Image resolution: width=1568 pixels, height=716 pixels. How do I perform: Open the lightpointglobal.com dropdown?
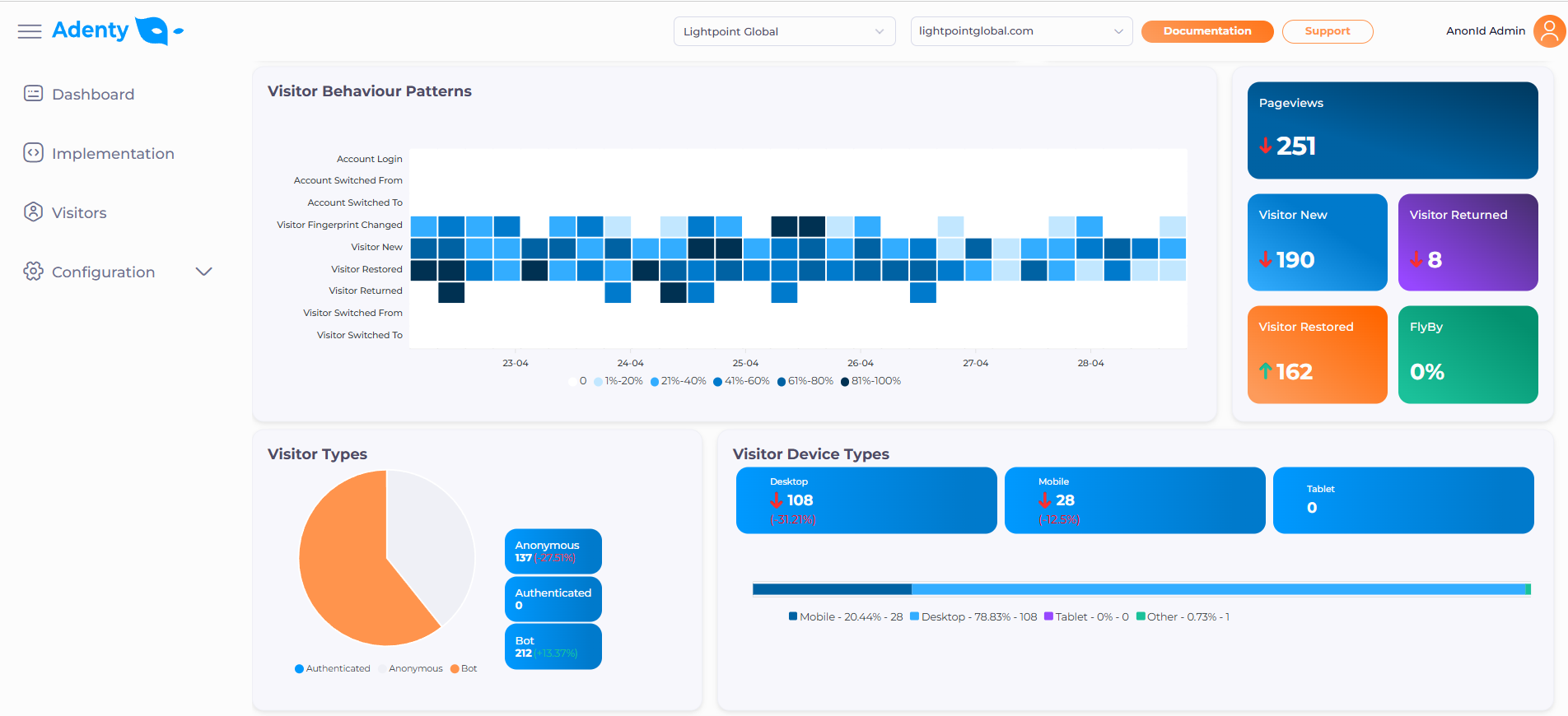pyautogui.click(x=1021, y=31)
